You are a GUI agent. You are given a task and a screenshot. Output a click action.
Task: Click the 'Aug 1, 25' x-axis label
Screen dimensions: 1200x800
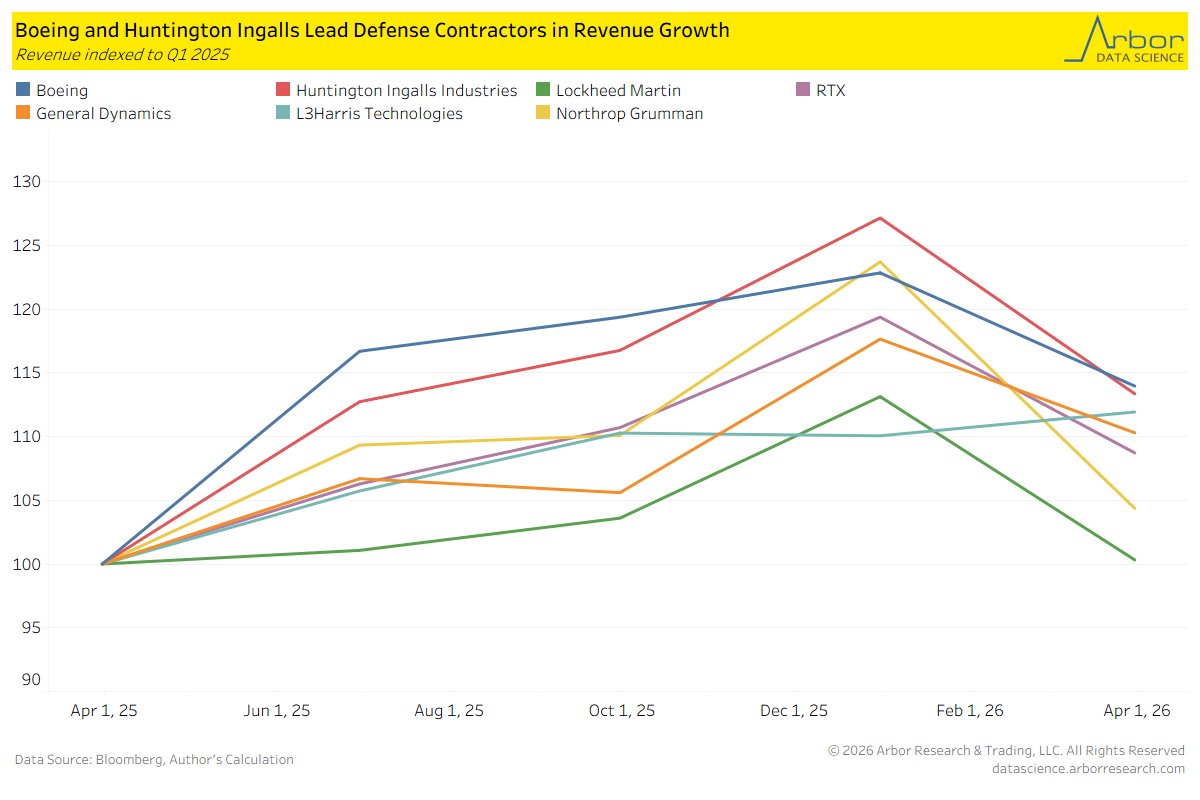450,711
